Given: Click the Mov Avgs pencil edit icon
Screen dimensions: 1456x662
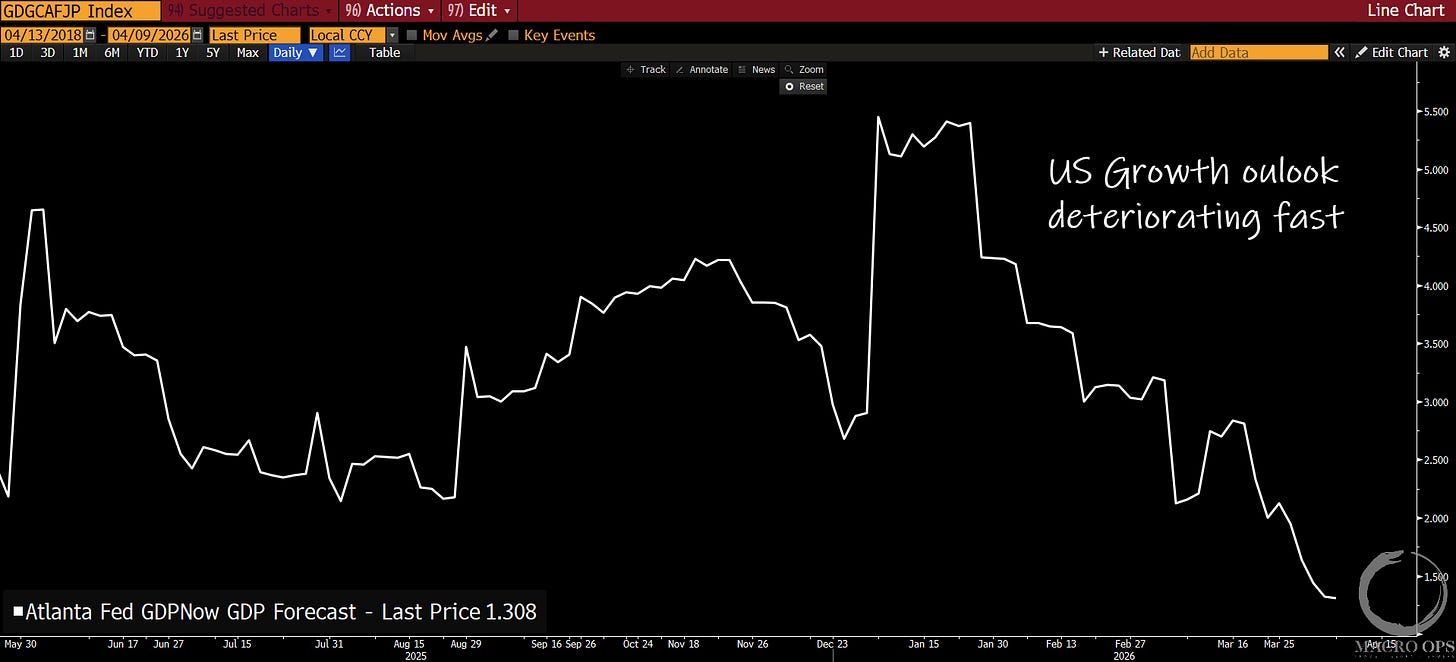Looking at the screenshot, I should (x=491, y=35).
